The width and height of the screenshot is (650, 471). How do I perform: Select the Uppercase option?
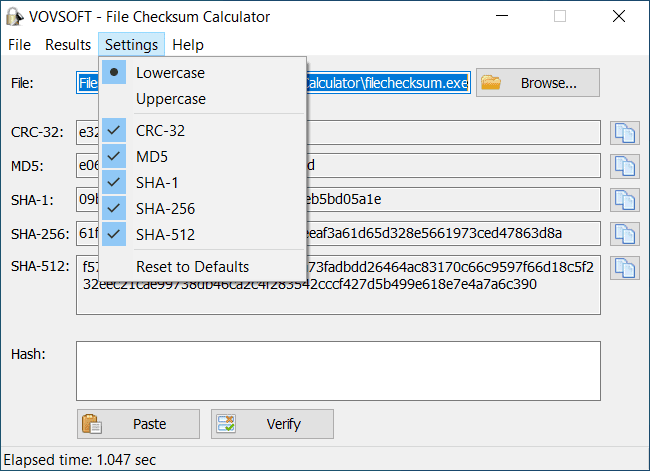point(203,99)
